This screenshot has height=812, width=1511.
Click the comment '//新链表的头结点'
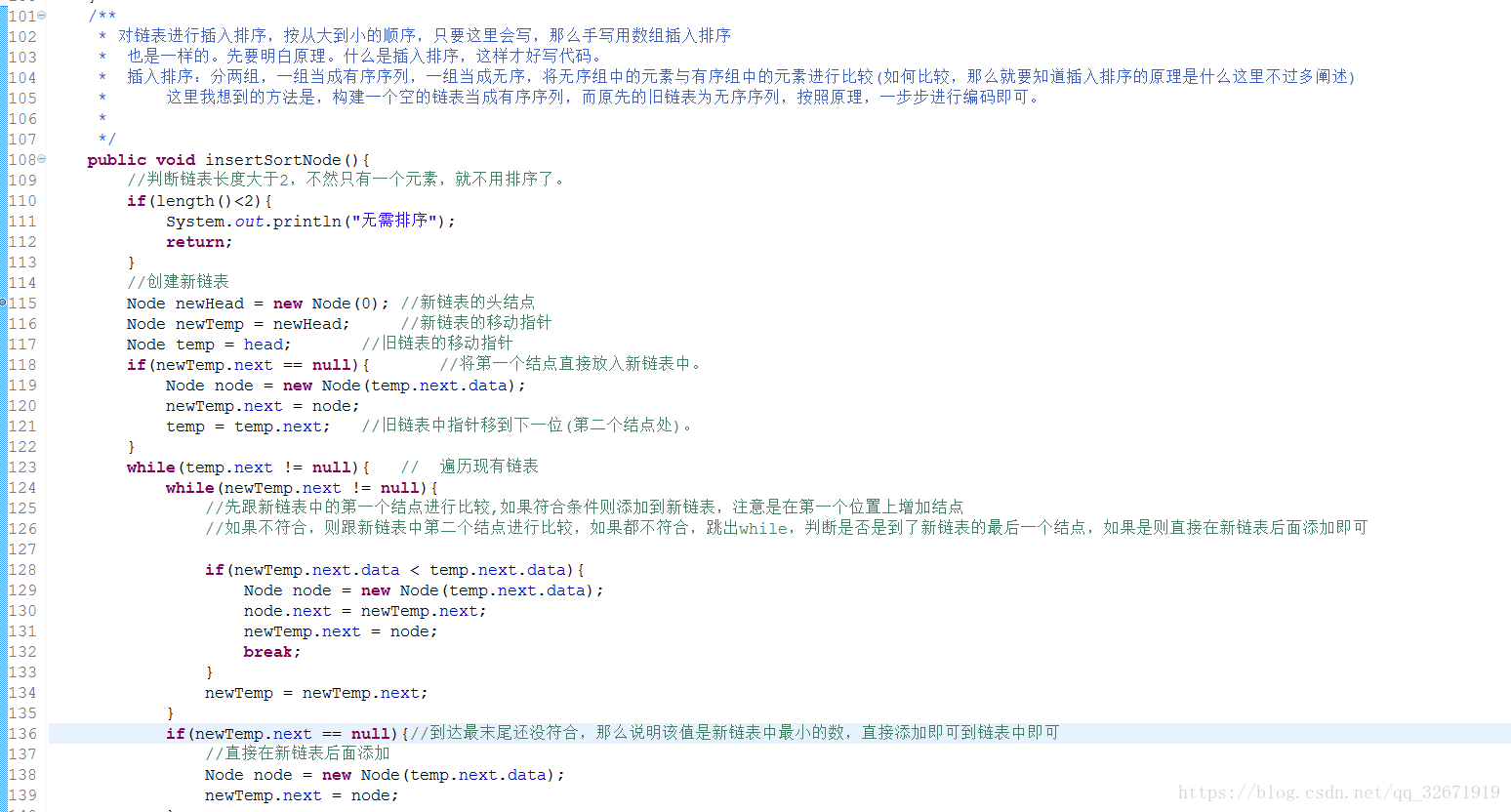pos(468,303)
